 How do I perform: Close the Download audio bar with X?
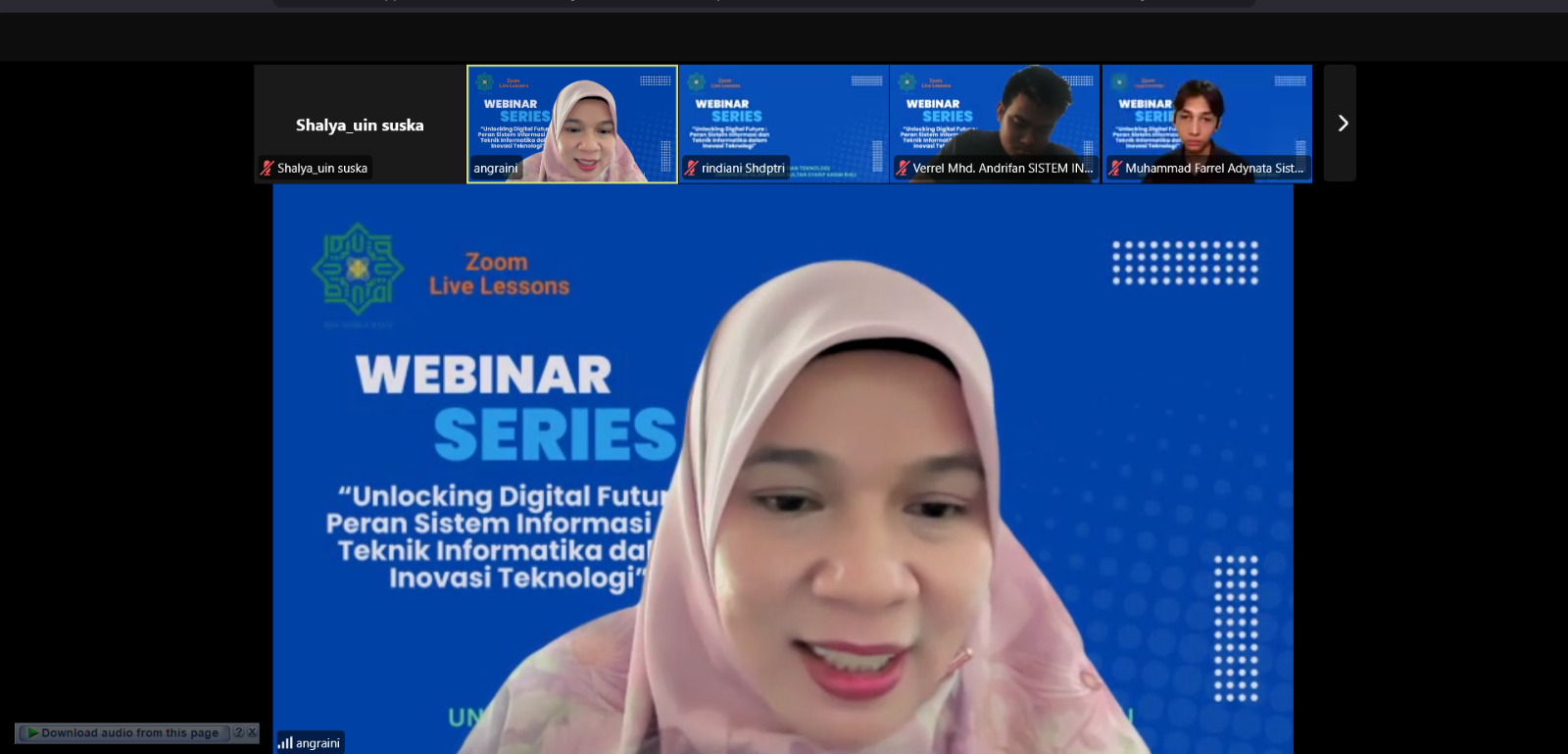click(x=252, y=732)
